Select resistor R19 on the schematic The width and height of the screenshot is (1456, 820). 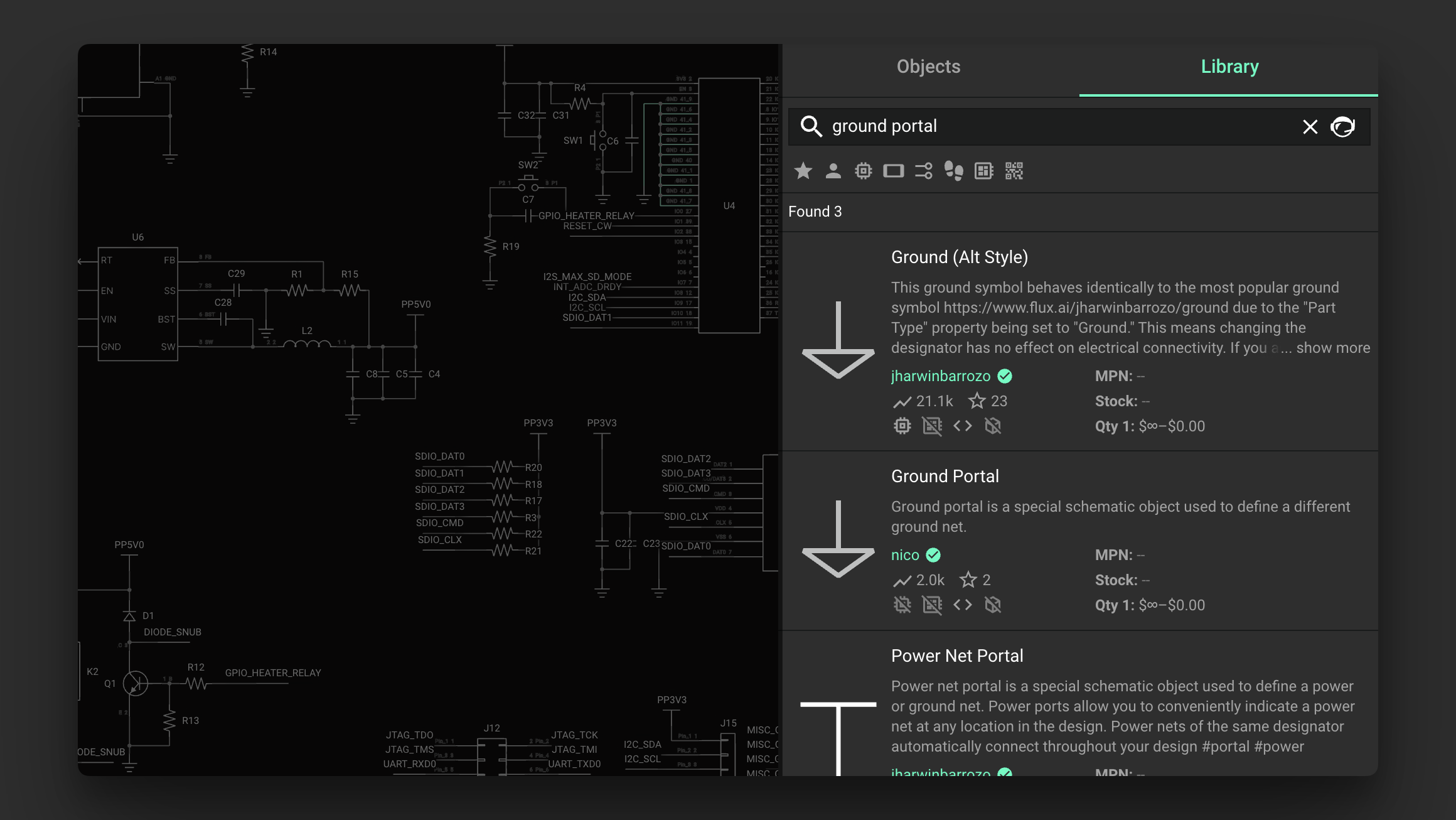coord(490,246)
